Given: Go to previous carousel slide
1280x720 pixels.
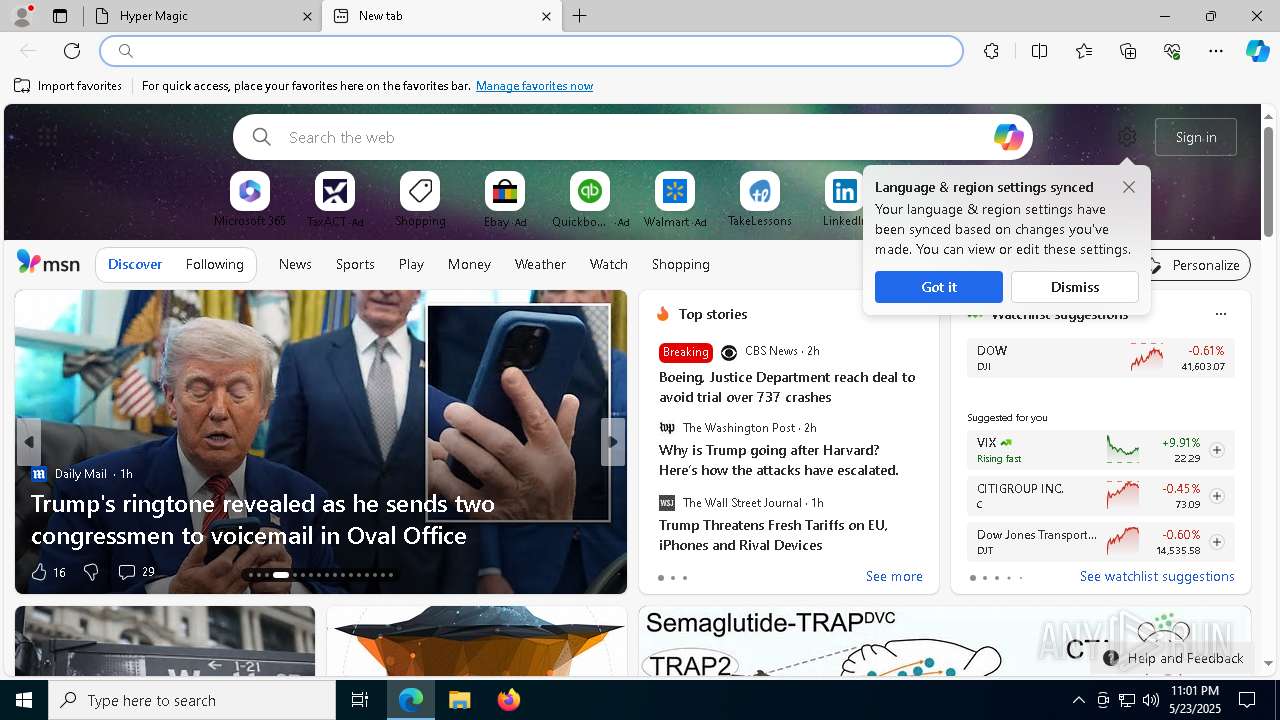Looking at the screenshot, I should pos(28,442).
